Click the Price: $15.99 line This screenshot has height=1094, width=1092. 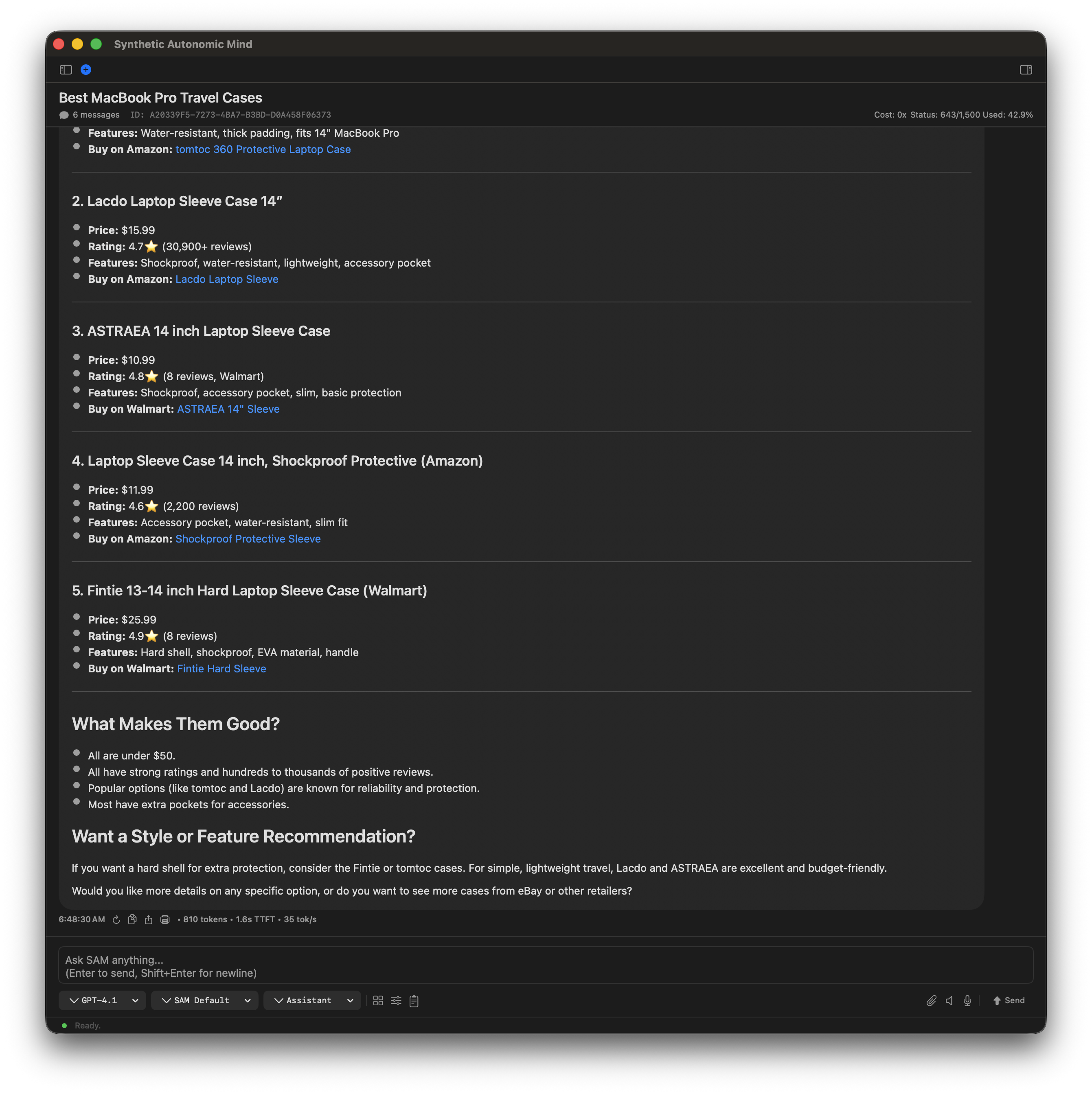[x=121, y=230]
